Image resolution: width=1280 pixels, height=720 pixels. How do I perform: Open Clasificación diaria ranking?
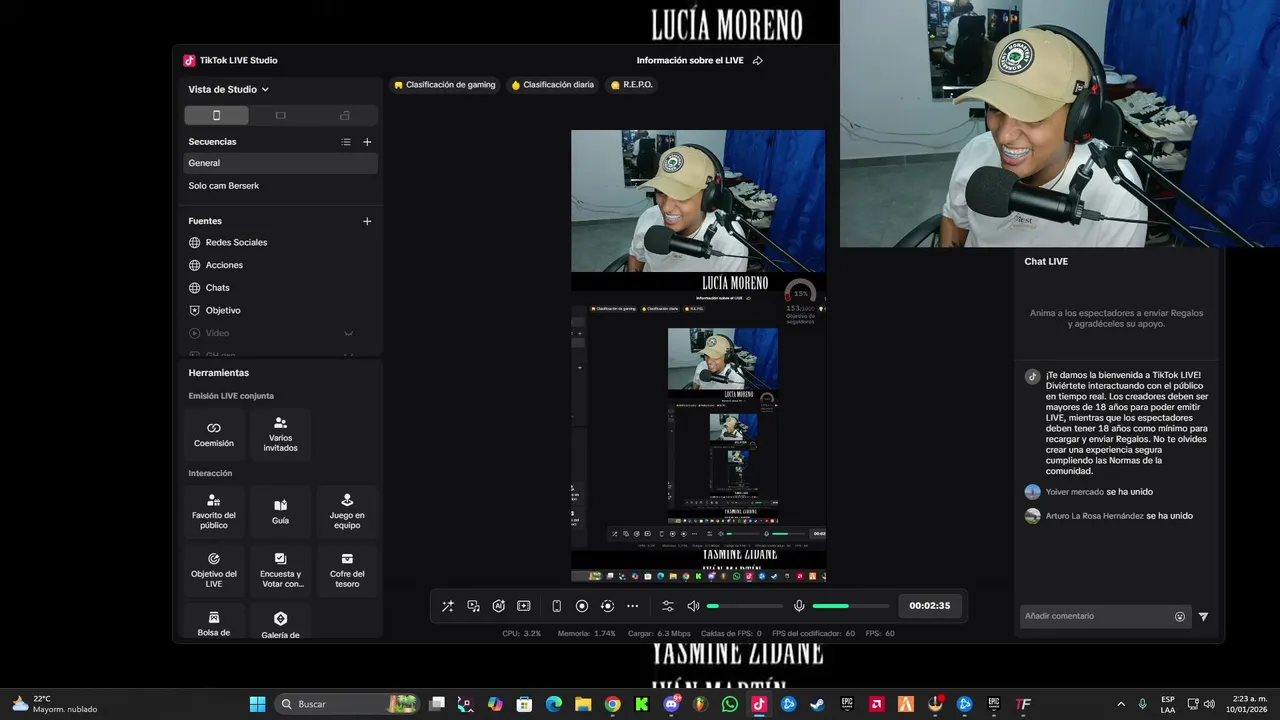pyautogui.click(x=553, y=85)
